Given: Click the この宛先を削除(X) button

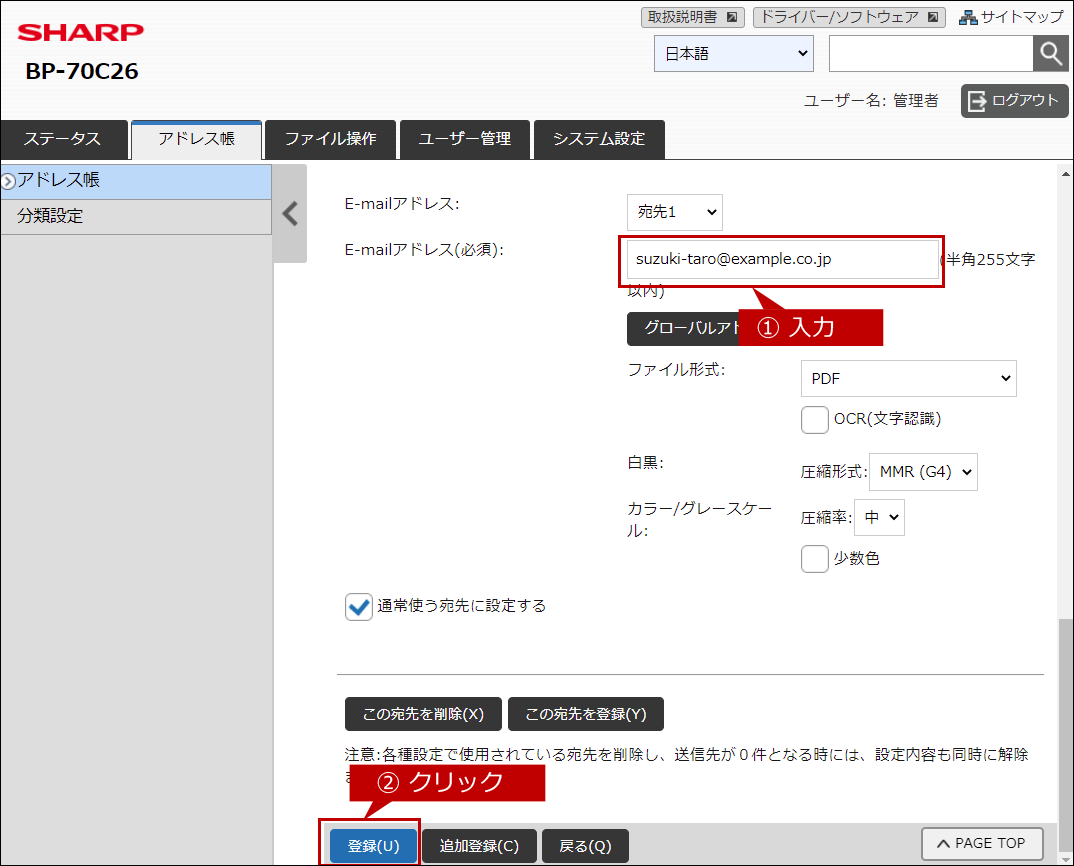Looking at the screenshot, I should [423, 714].
